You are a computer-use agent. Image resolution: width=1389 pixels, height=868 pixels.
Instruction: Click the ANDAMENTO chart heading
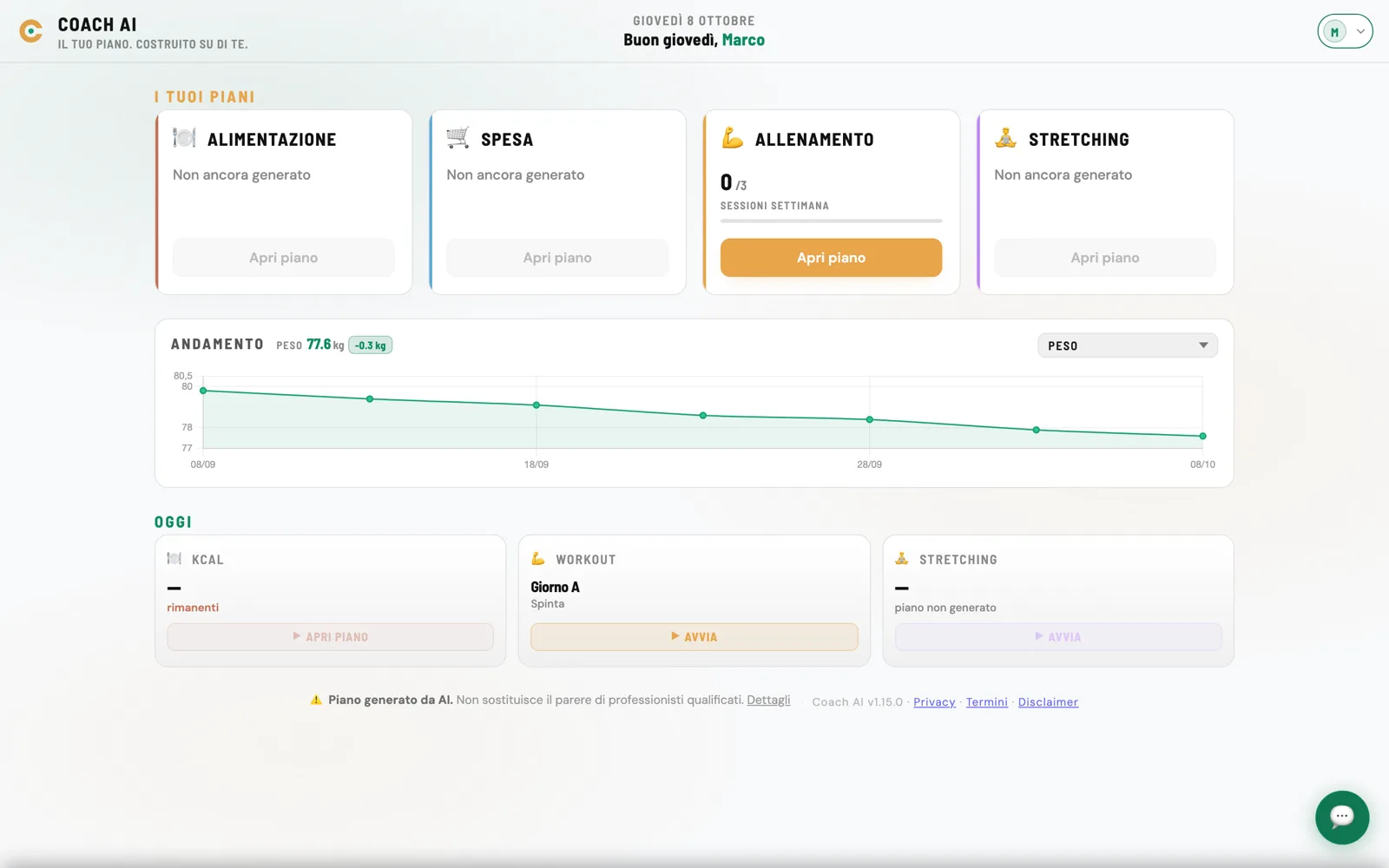click(x=217, y=345)
